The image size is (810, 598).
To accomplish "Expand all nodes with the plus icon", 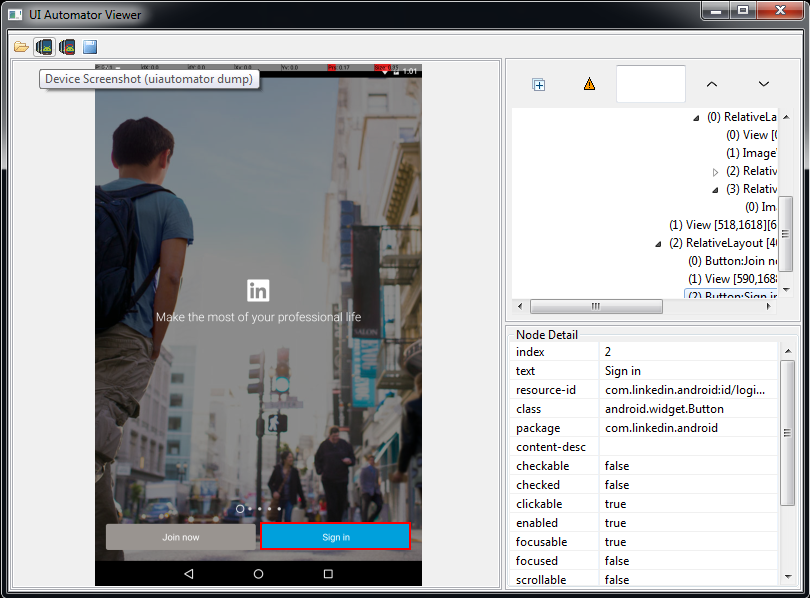I will (x=538, y=85).
